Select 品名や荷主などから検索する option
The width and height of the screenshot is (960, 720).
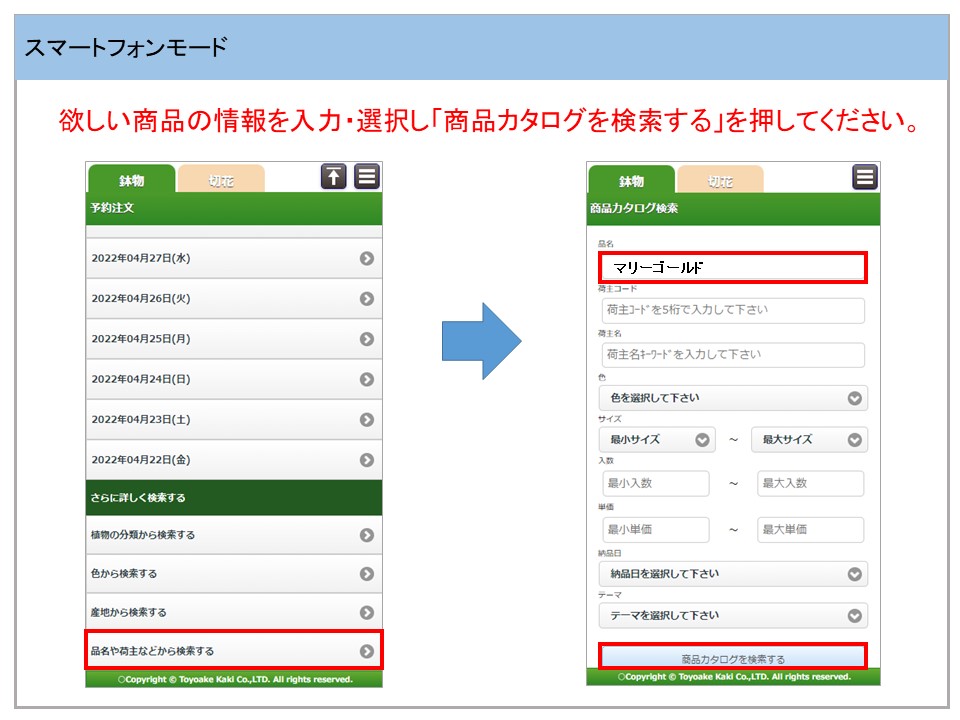coord(234,651)
